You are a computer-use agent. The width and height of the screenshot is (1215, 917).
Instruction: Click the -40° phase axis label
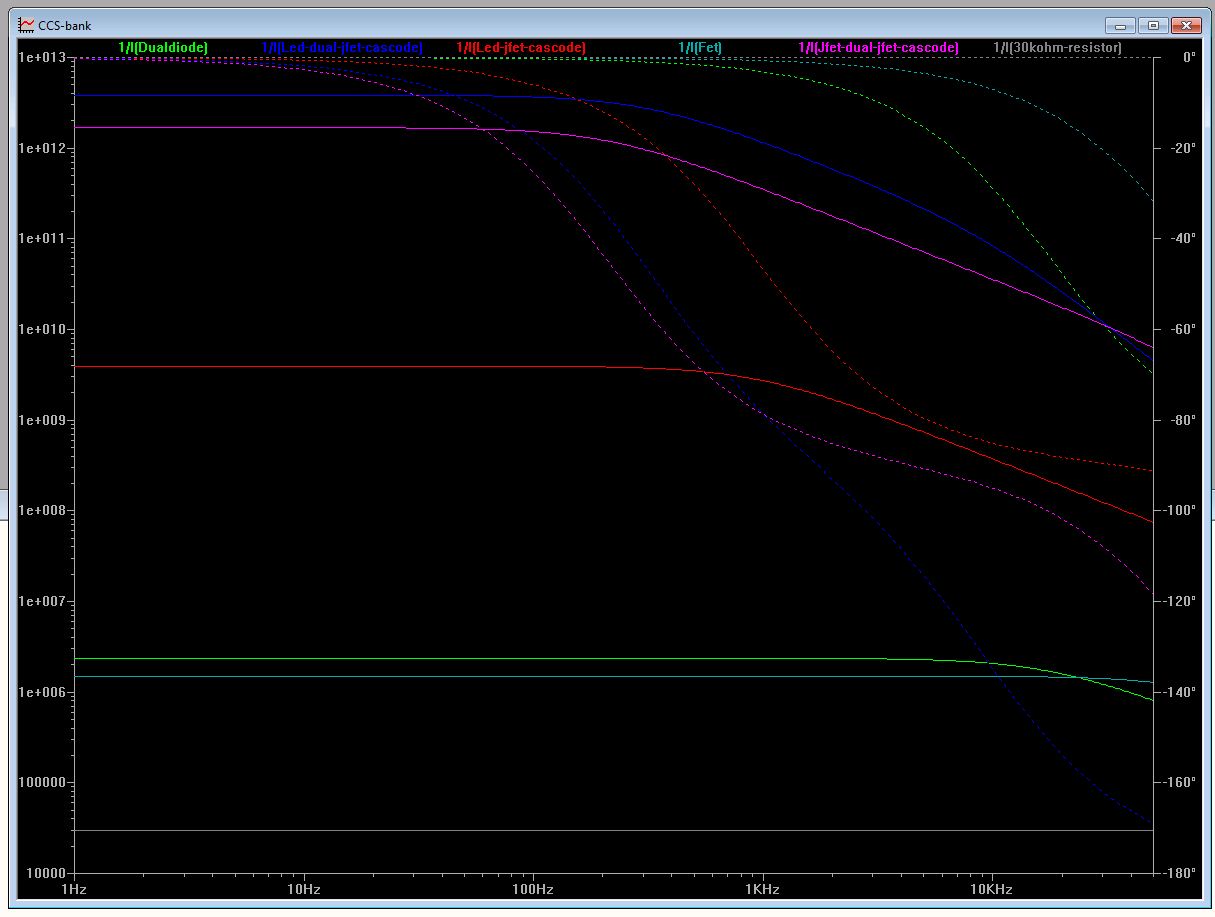pos(1183,238)
